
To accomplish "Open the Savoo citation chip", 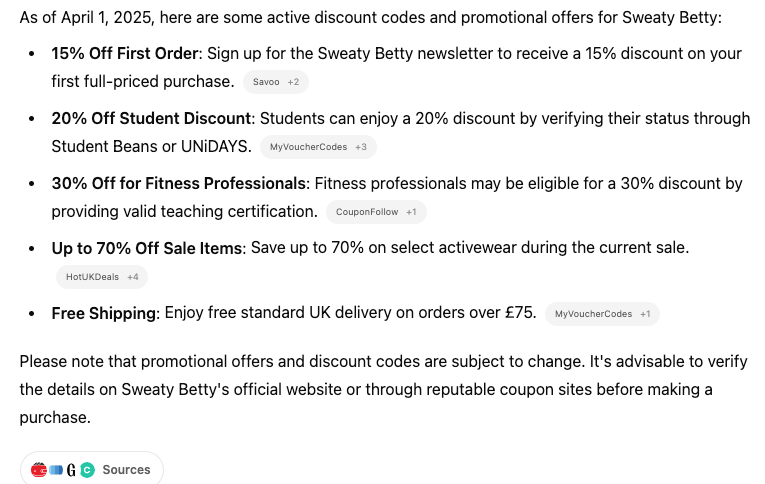I will (266, 82).
